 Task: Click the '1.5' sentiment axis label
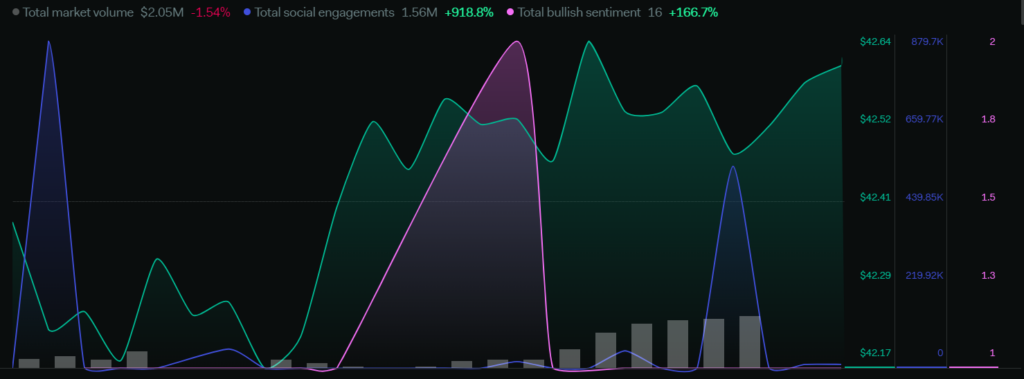[989, 197]
